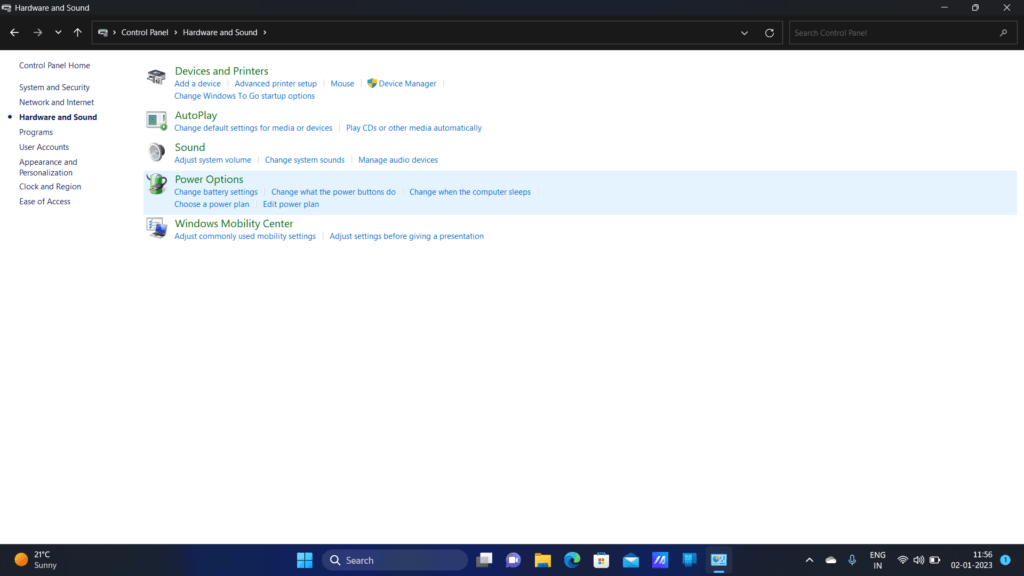Viewport: 1024px width, 576px height.
Task: Open Microsoft Store from the taskbar
Action: point(601,560)
